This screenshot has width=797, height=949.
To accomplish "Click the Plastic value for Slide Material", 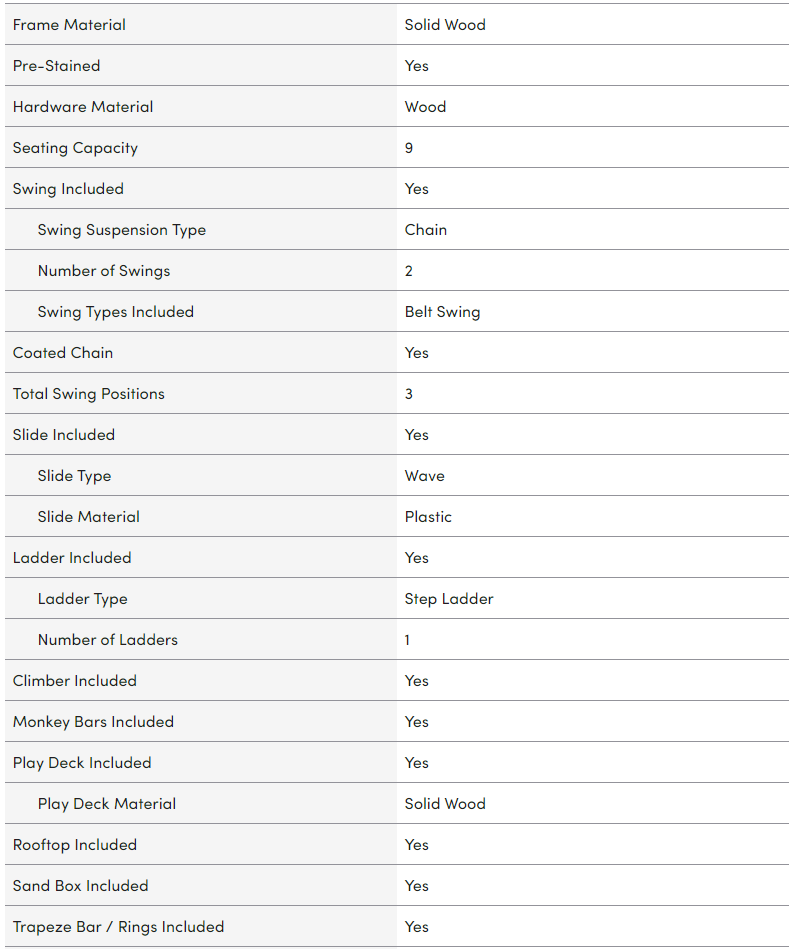I will tap(428, 517).
